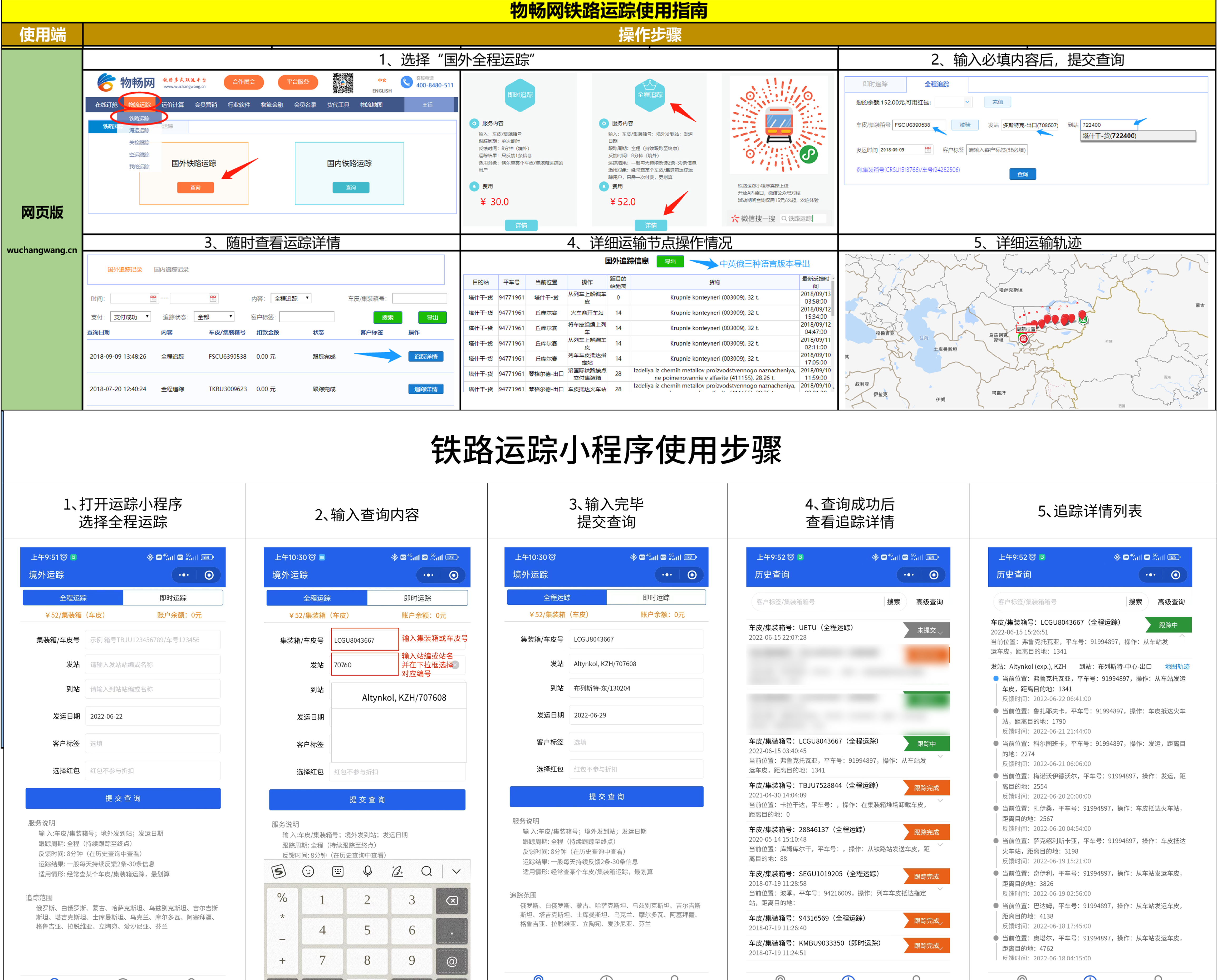Click 追踪详情 for FSCU6390538 row

point(426,357)
